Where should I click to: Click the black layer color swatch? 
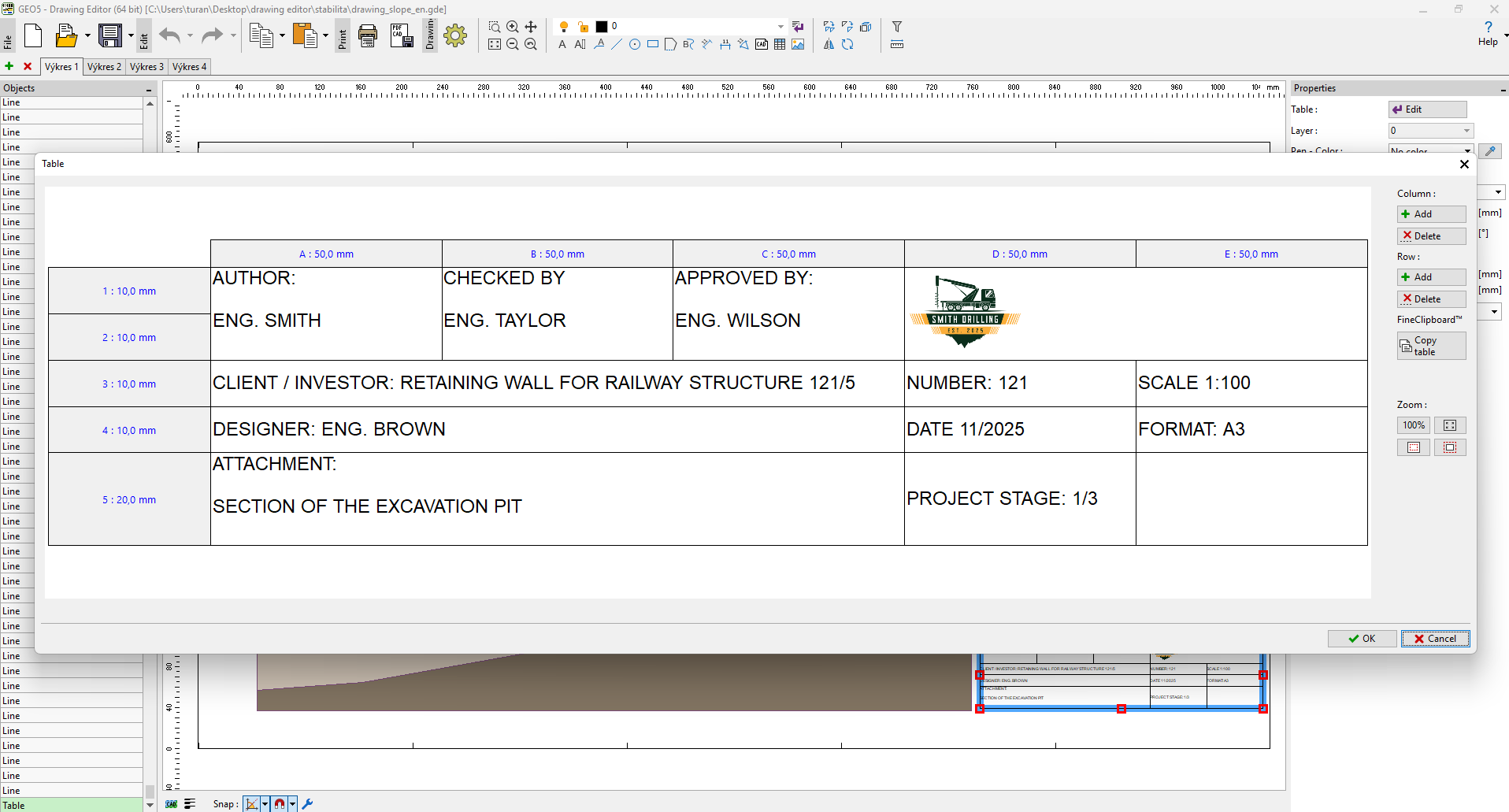[x=602, y=27]
